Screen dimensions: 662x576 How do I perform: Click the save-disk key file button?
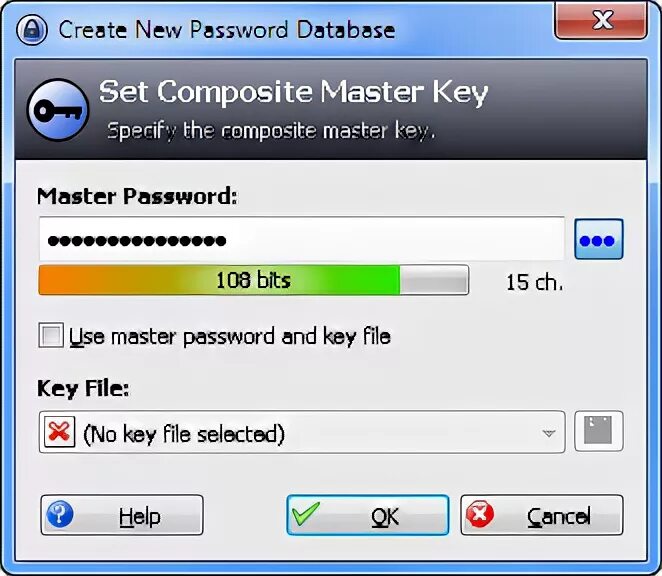(599, 431)
